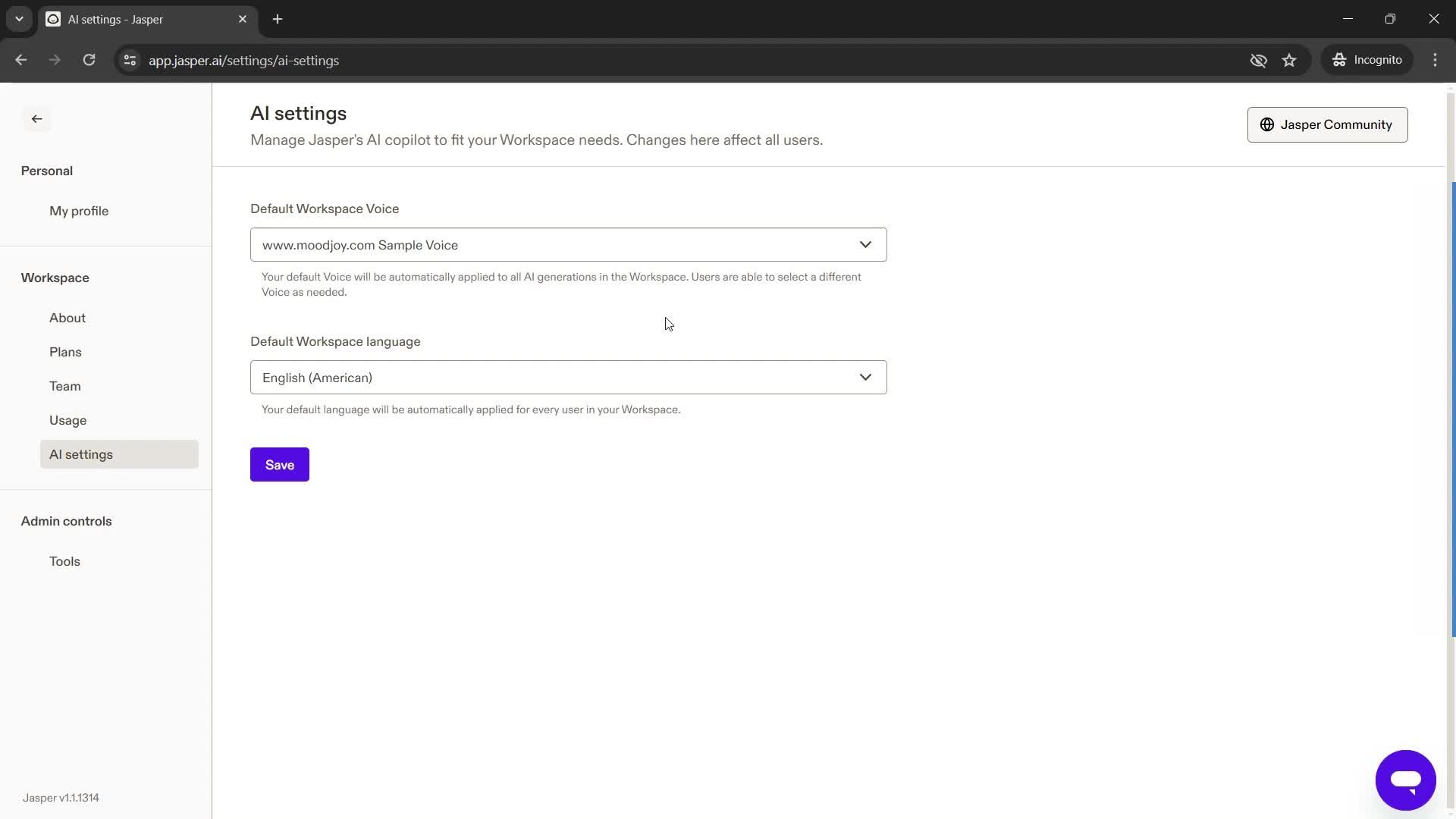Click the browser refresh icon
1456x819 pixels.
[x=88, y=60]
